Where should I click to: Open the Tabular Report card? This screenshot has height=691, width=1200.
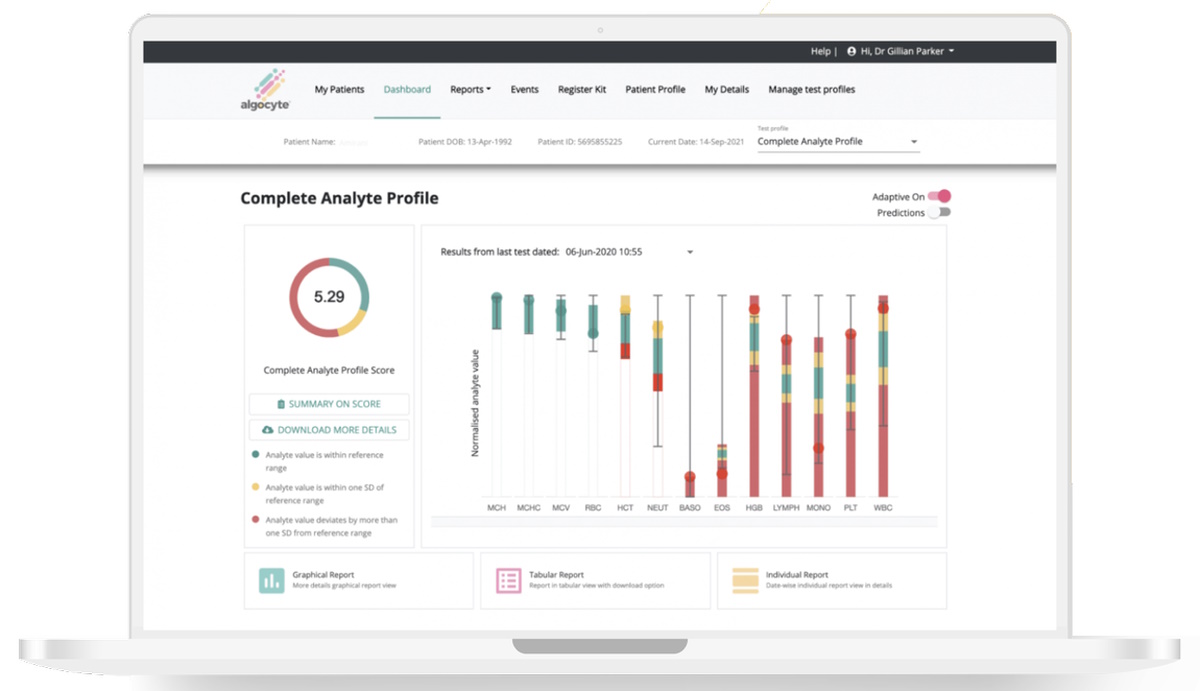(x=595, y=581)
